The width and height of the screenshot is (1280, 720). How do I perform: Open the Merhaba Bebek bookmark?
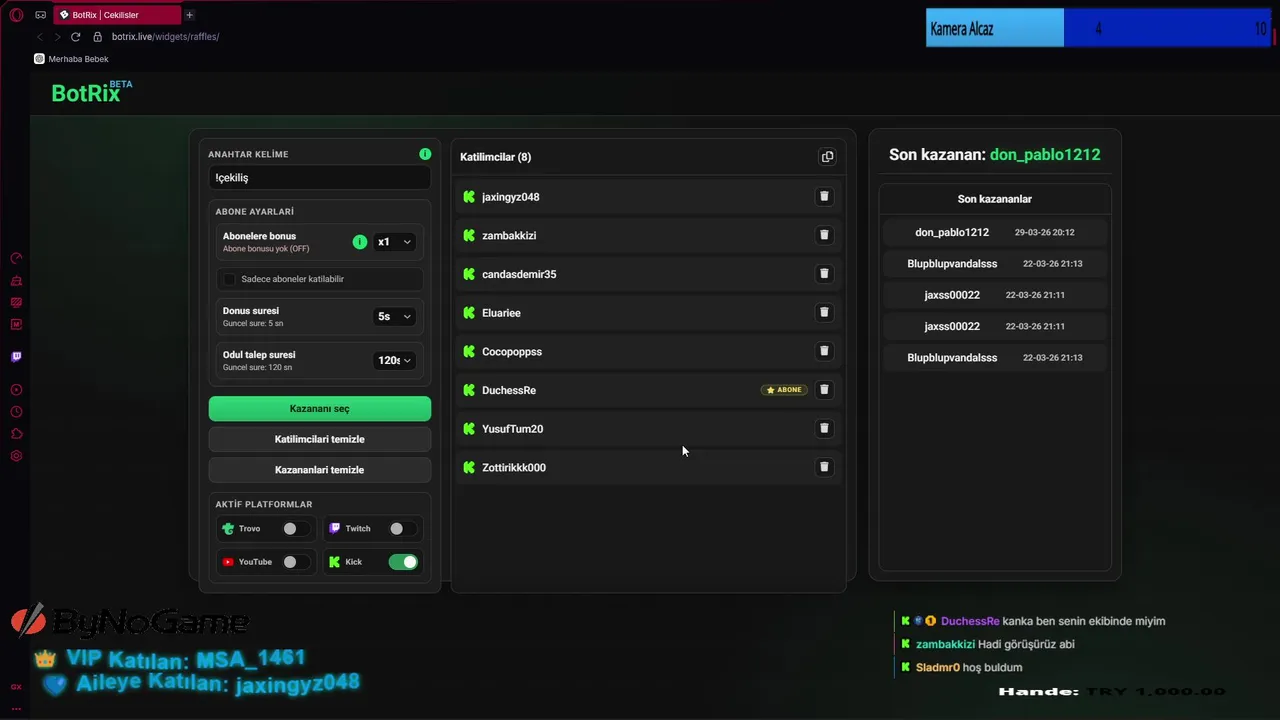71,59
